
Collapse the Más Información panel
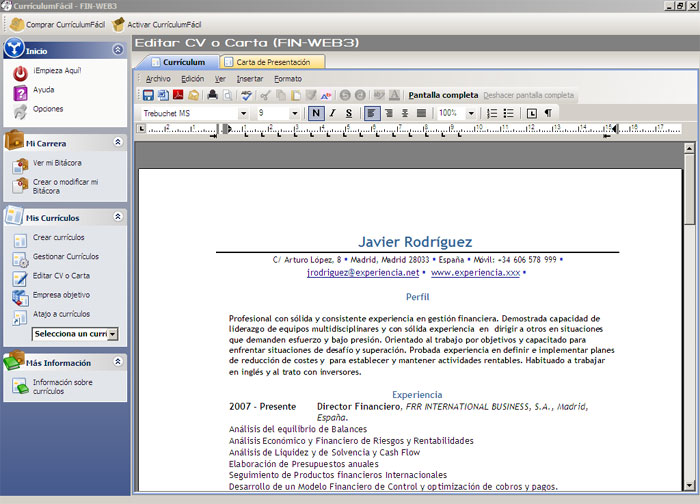pos(118,361)
